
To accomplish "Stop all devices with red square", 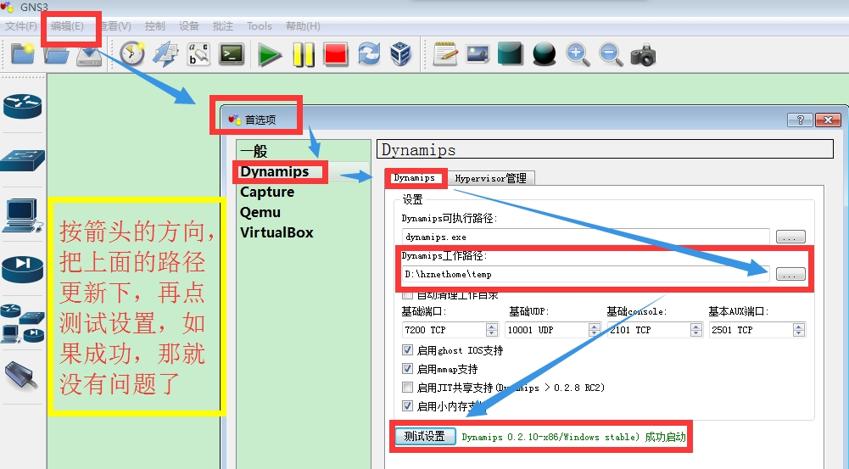I will click(x=335, y=55).
